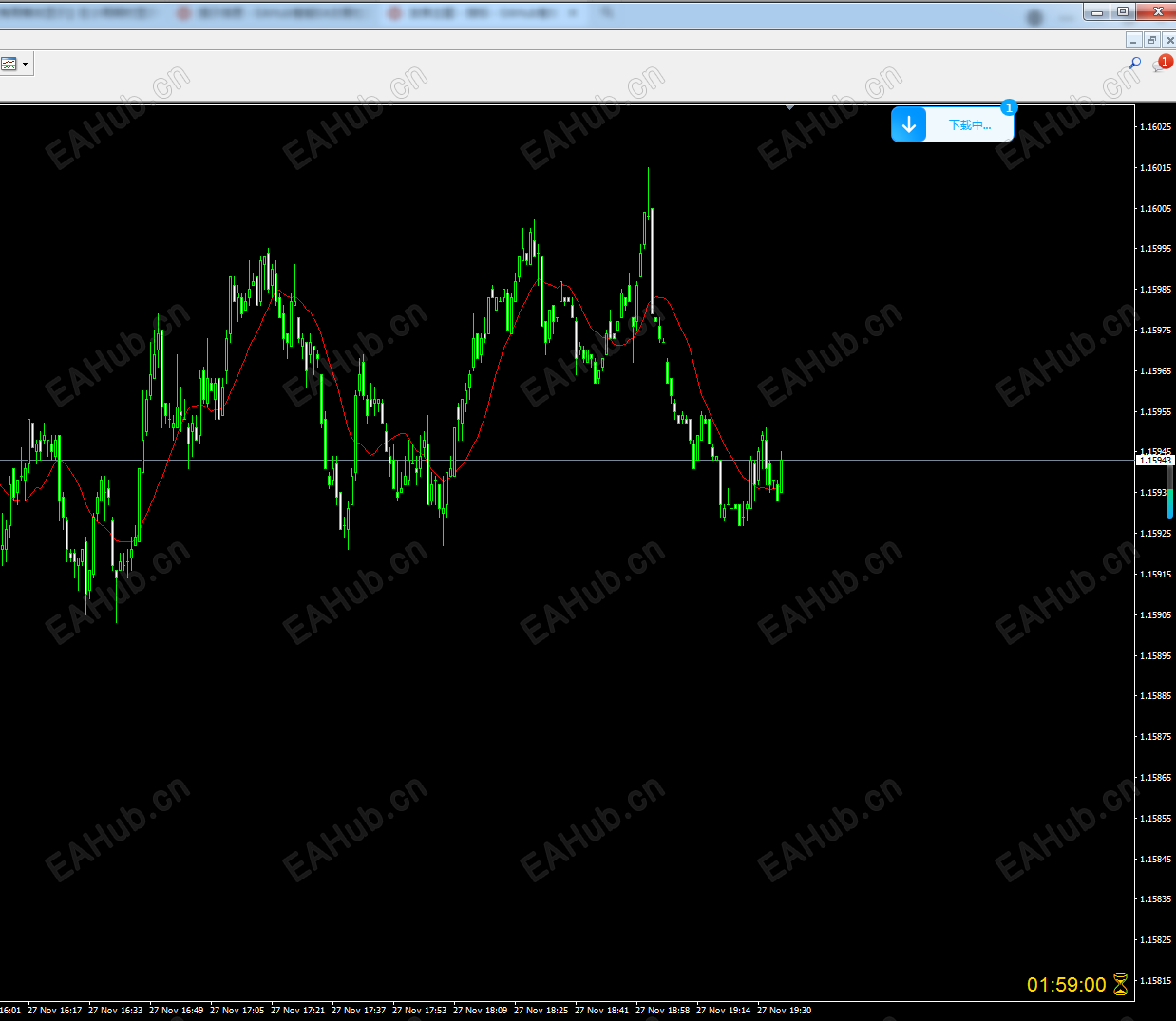Click the 27 Nov 17:21 time label
This screenshot has width=1176, height=1021.
297,1011
